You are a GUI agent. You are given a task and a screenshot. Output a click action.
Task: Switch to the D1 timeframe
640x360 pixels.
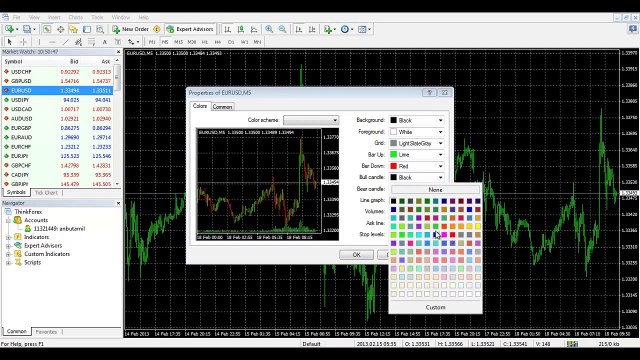tap(231, 42)
